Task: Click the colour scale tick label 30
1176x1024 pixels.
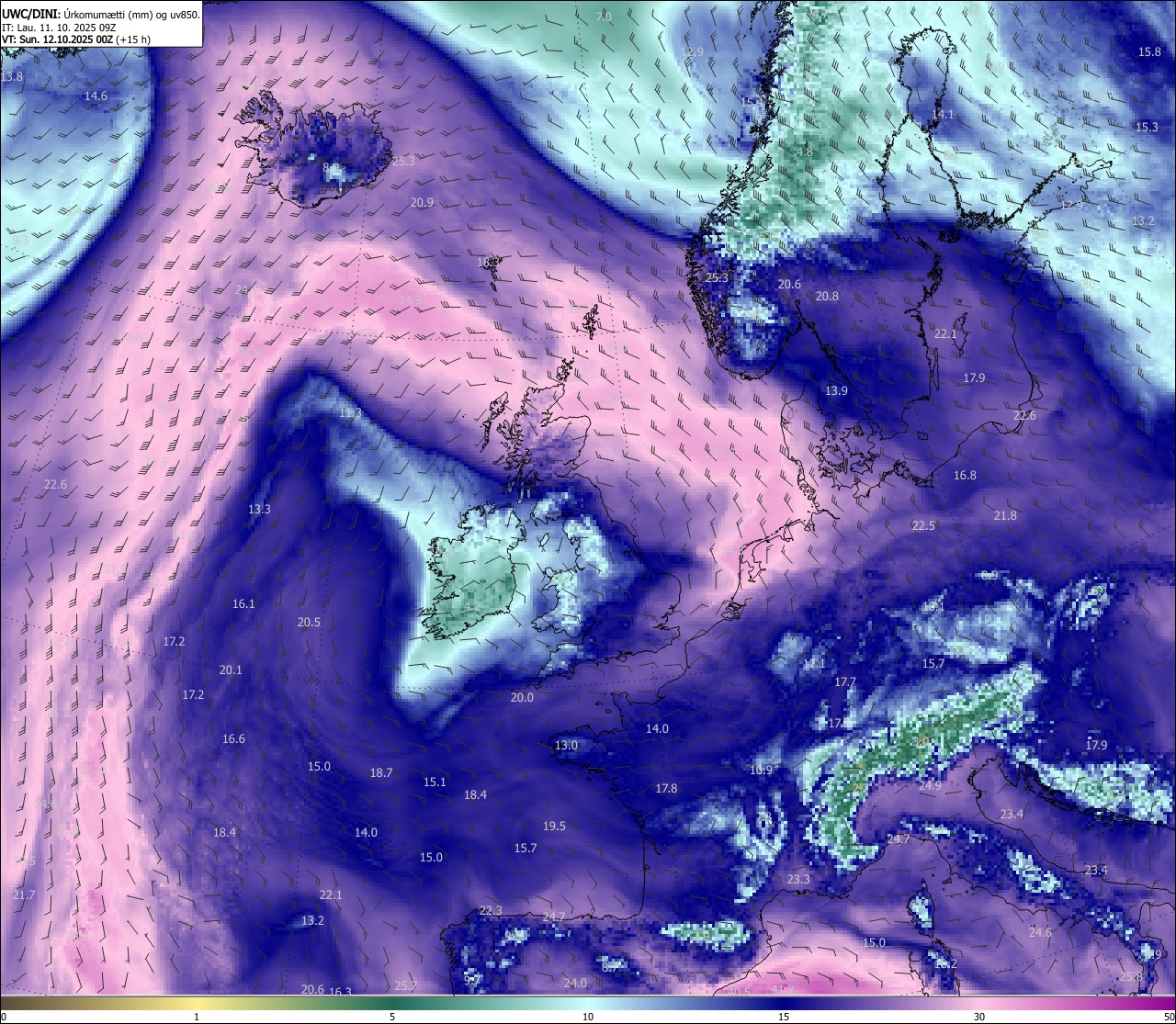Action: (979, 1017)
